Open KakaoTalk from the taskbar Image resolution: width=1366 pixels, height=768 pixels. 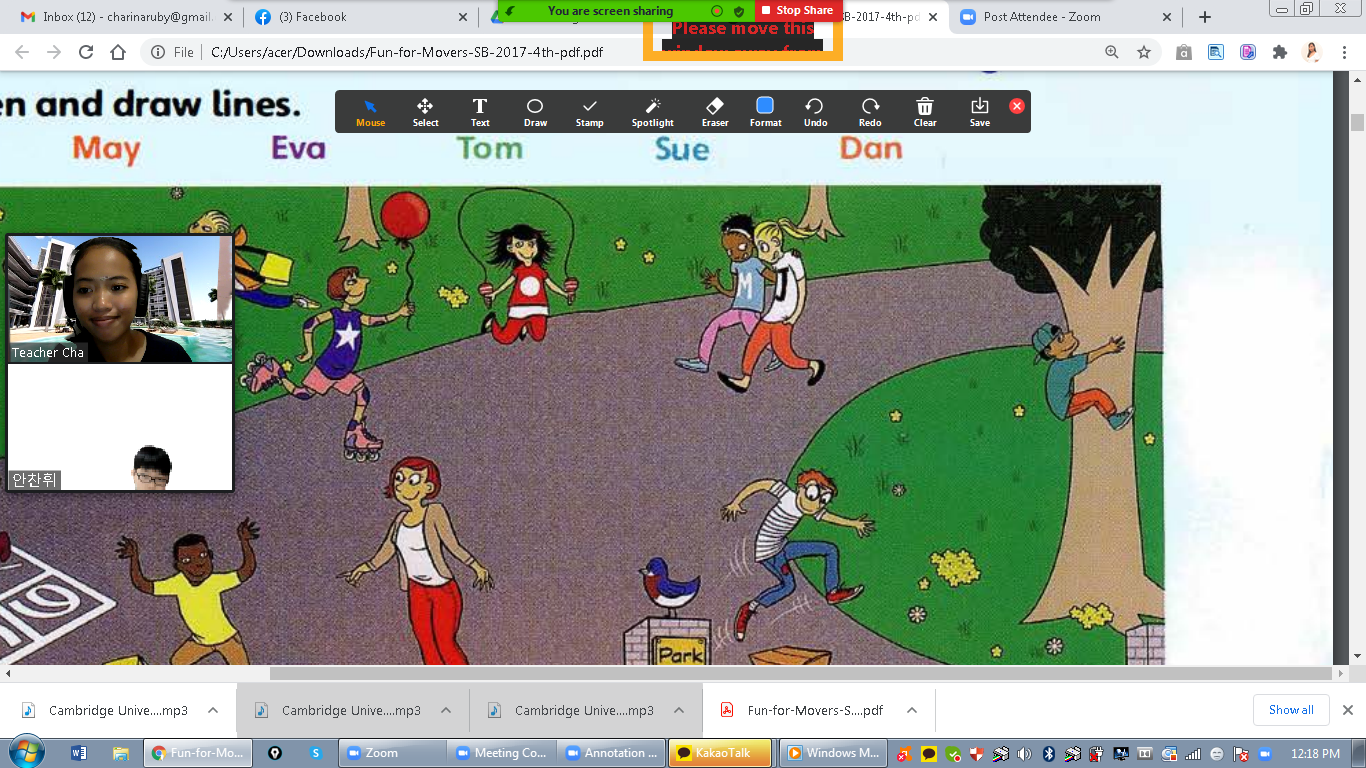coord(720,753)
